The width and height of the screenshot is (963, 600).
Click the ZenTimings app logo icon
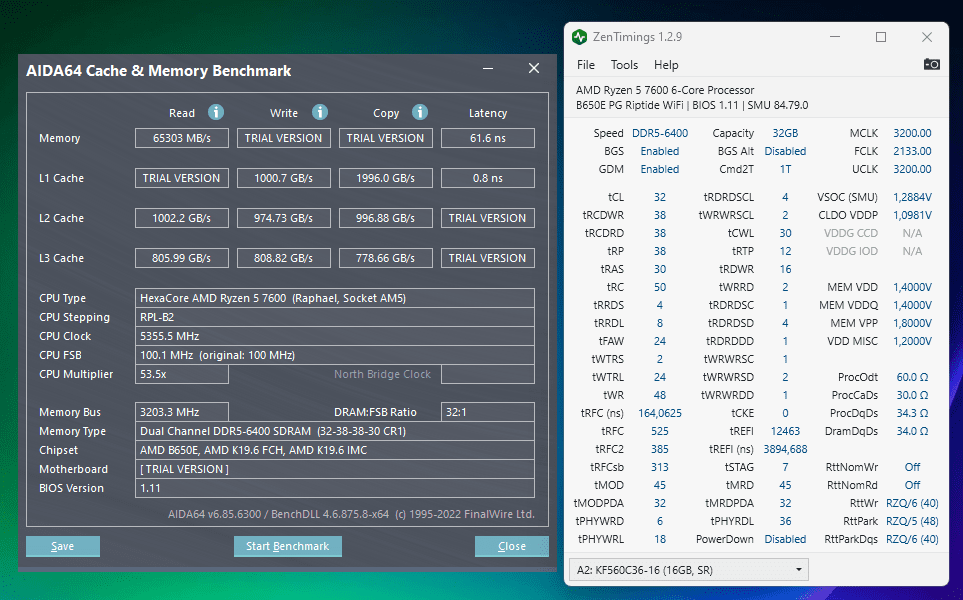[579, 37]
